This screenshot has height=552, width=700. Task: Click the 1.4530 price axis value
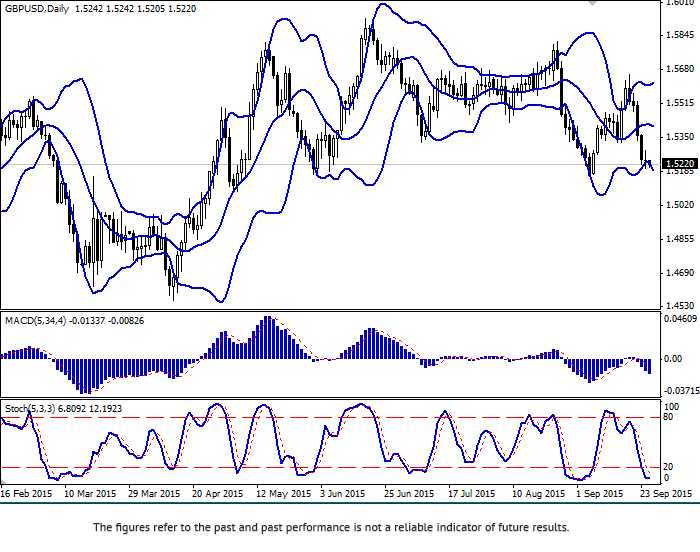[680, 306]
